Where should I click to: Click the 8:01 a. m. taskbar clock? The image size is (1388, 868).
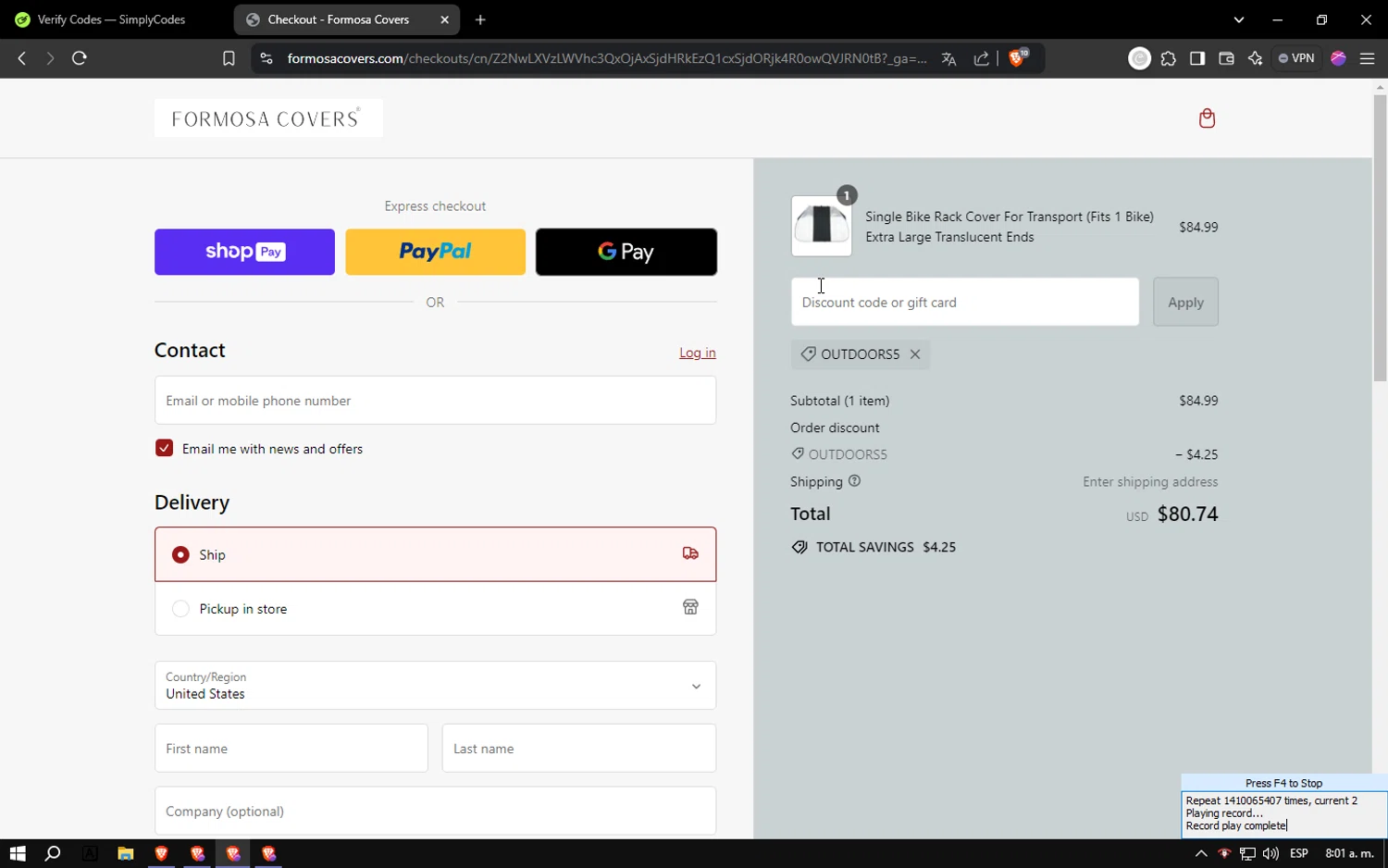click(1349, 853)
